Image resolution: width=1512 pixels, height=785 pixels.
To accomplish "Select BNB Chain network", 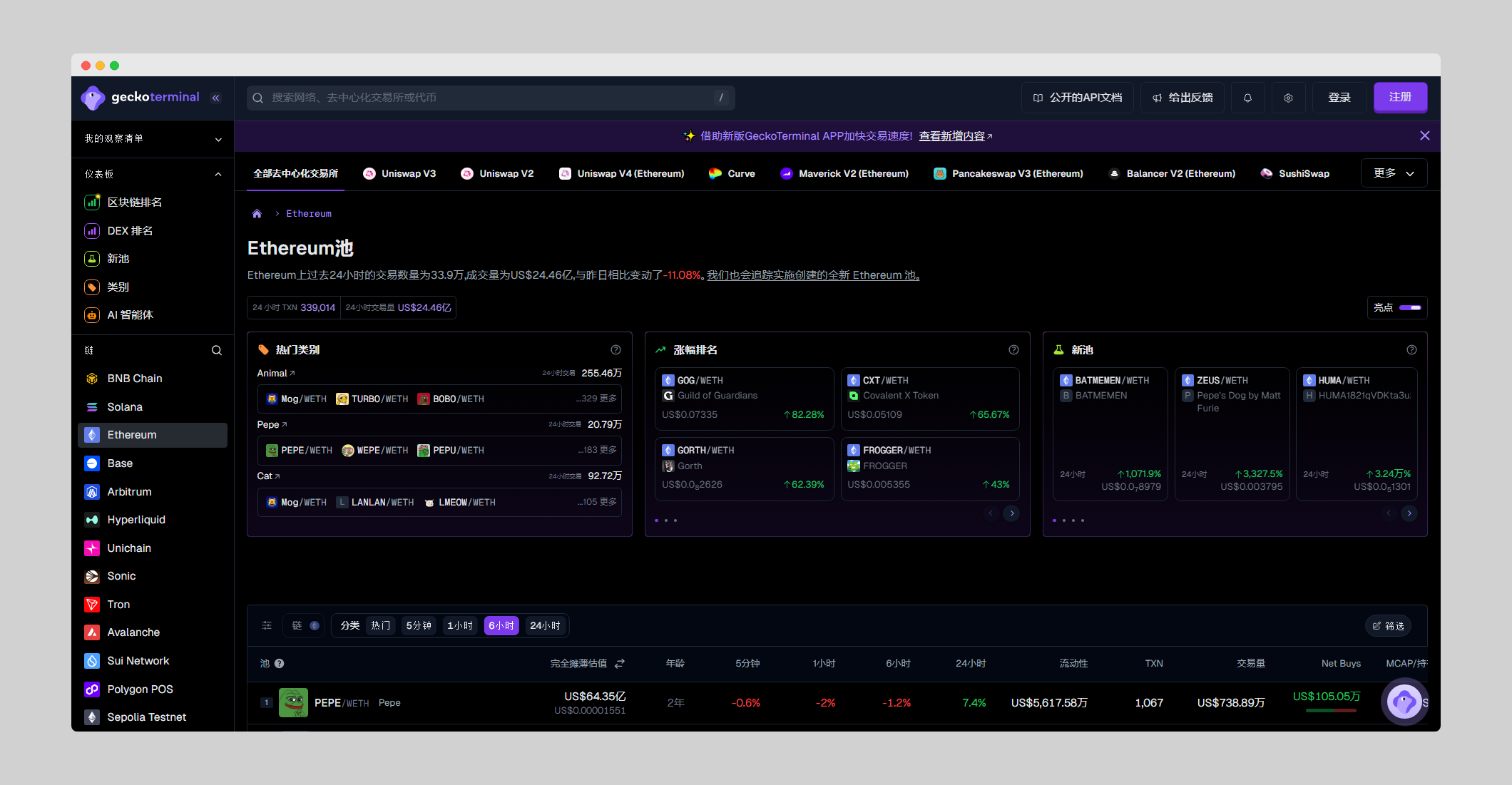I will coord(153,379).
